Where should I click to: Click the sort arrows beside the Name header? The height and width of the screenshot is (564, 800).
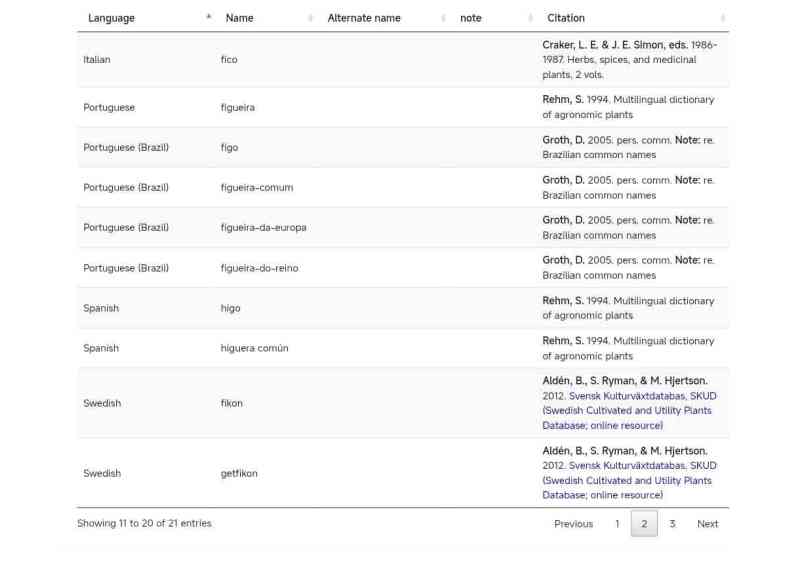pos(311,18)
